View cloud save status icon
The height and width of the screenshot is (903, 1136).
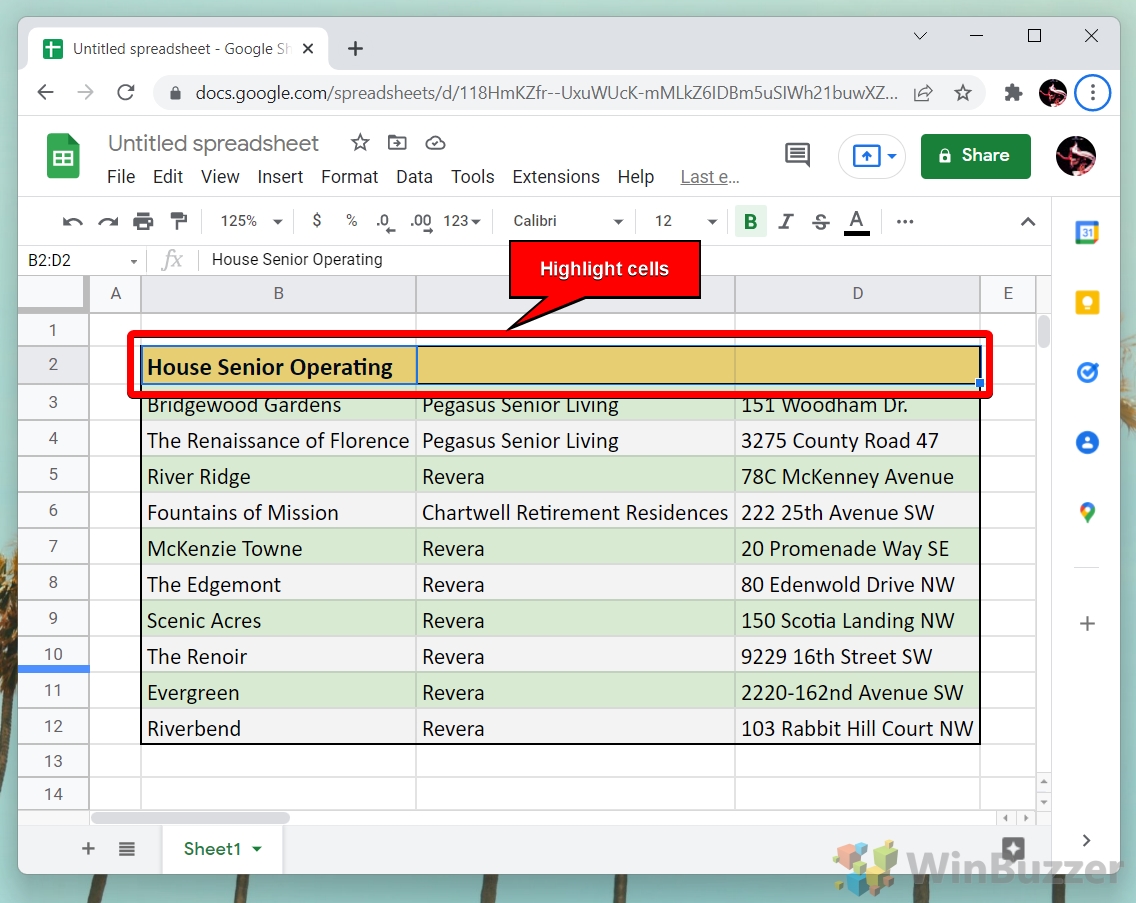pyautogui.click(x=435, y=143)
